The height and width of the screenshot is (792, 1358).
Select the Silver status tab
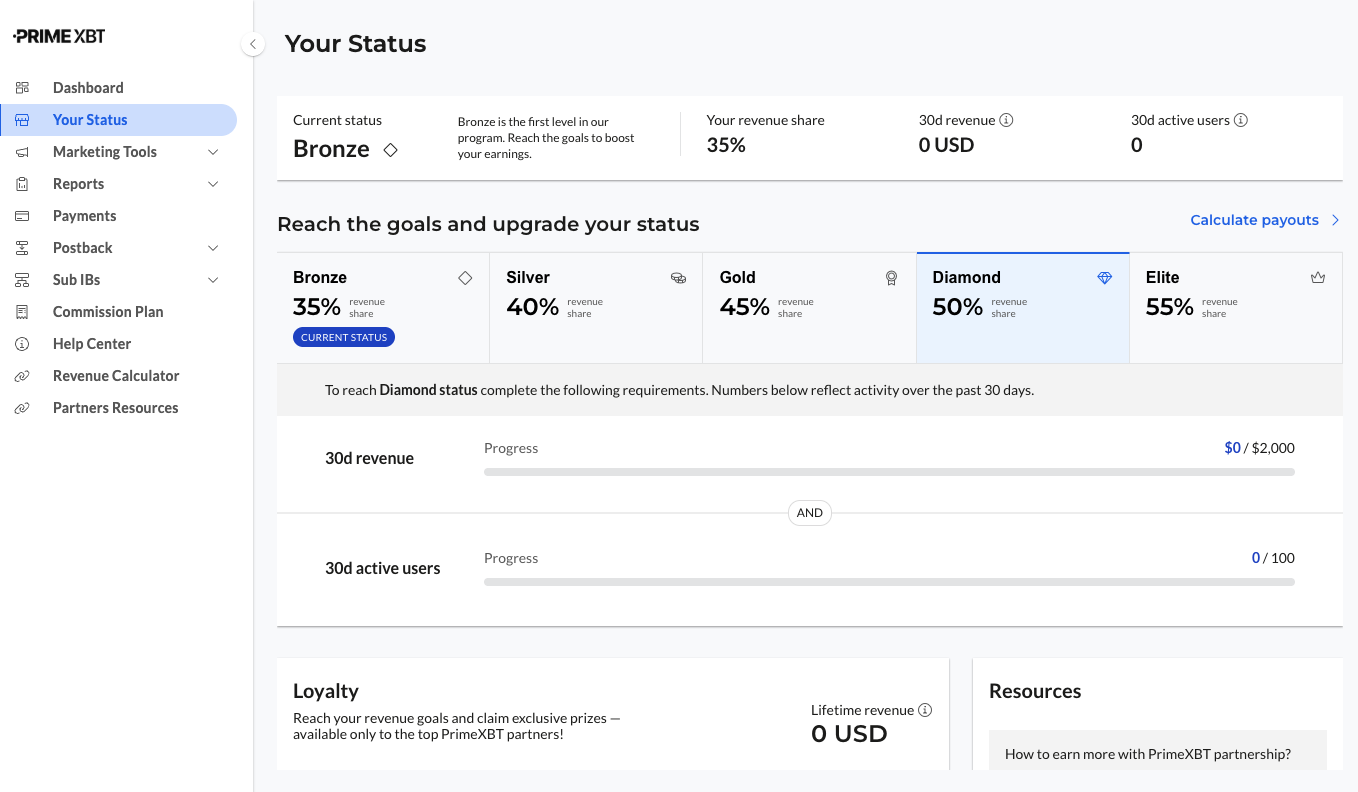coord(596,307)
